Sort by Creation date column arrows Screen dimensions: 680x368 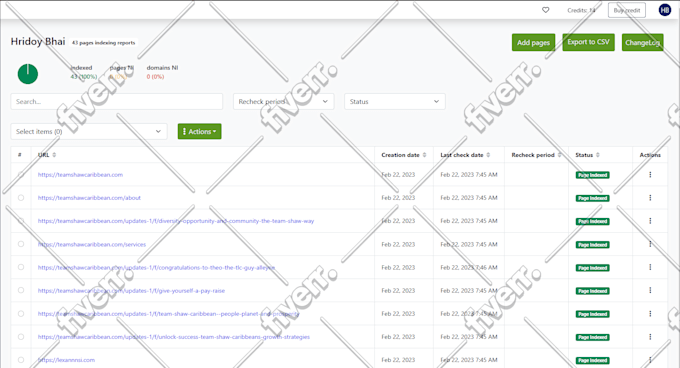click(425, 155)
